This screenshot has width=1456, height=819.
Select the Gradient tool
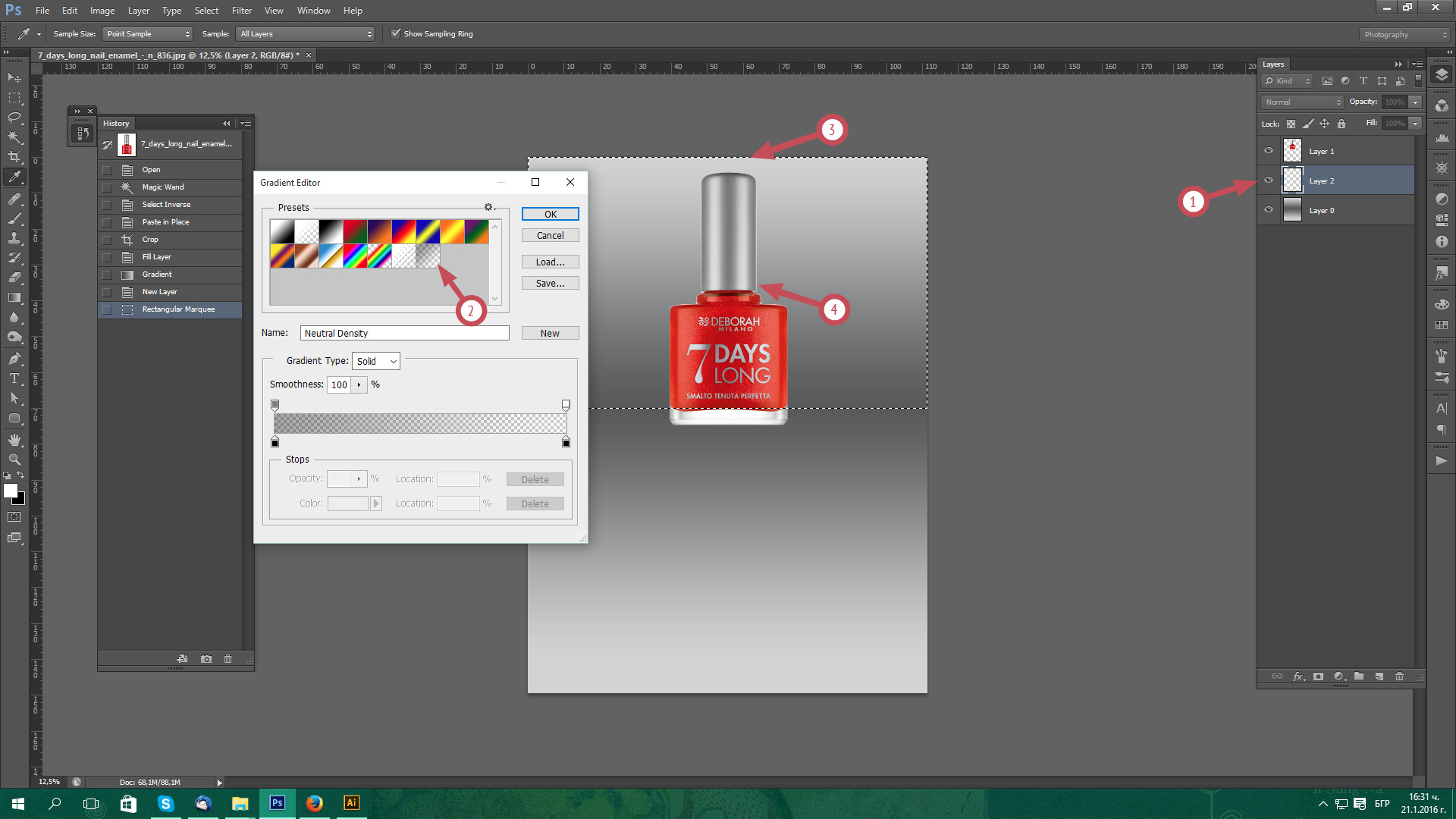point(14,297)
